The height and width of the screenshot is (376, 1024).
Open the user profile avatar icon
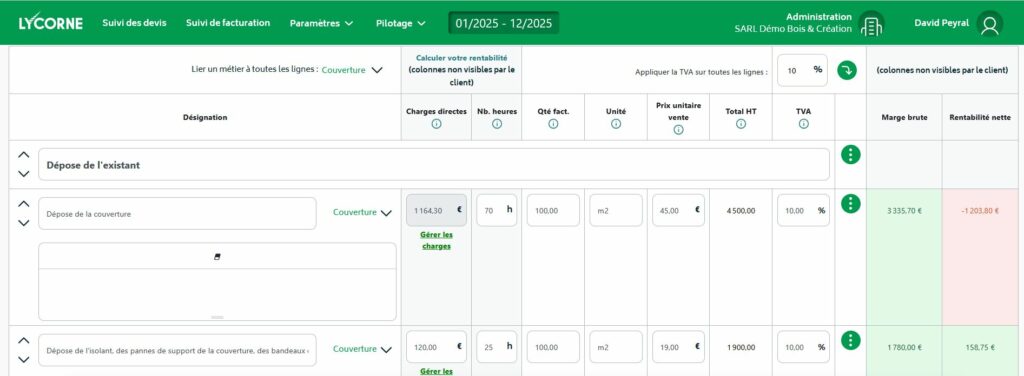point(989,24)
